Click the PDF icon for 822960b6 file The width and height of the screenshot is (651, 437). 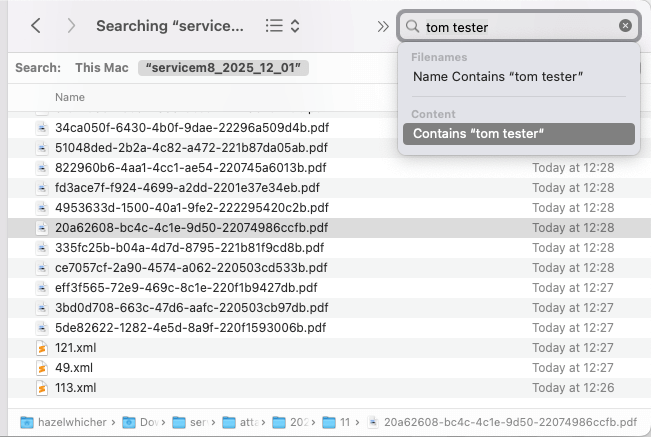[x=42, y=168]
